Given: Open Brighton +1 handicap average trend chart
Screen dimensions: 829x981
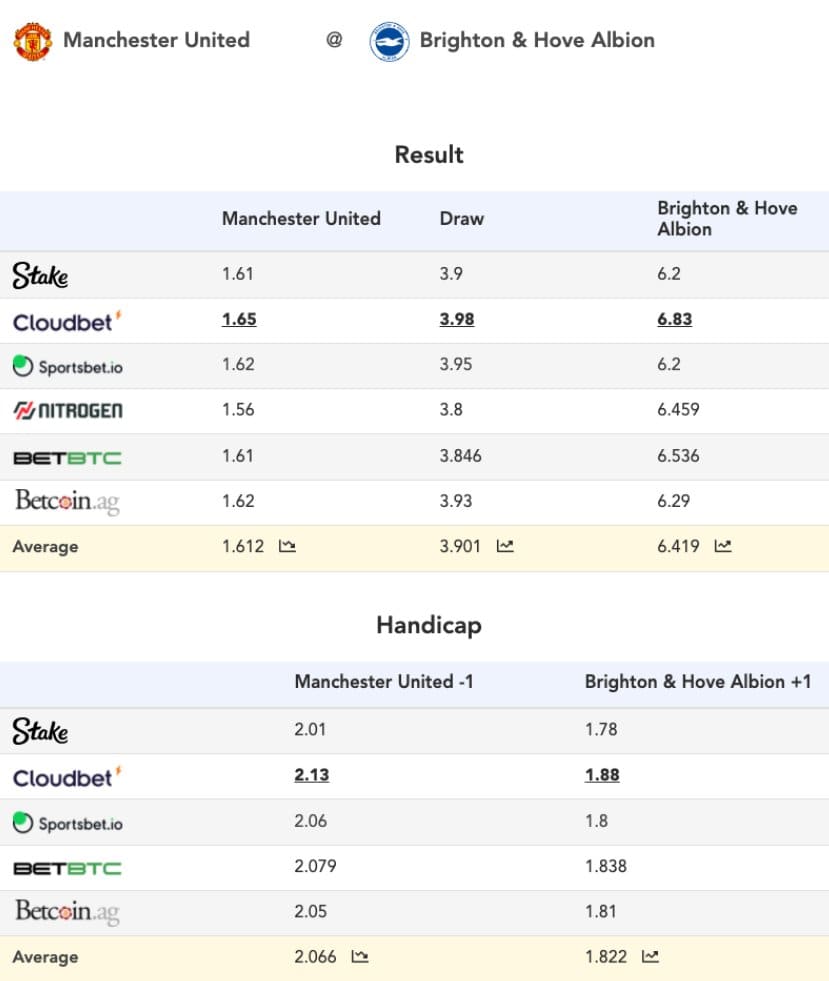Looking at the screenshot, I should (x=650, y=957).
